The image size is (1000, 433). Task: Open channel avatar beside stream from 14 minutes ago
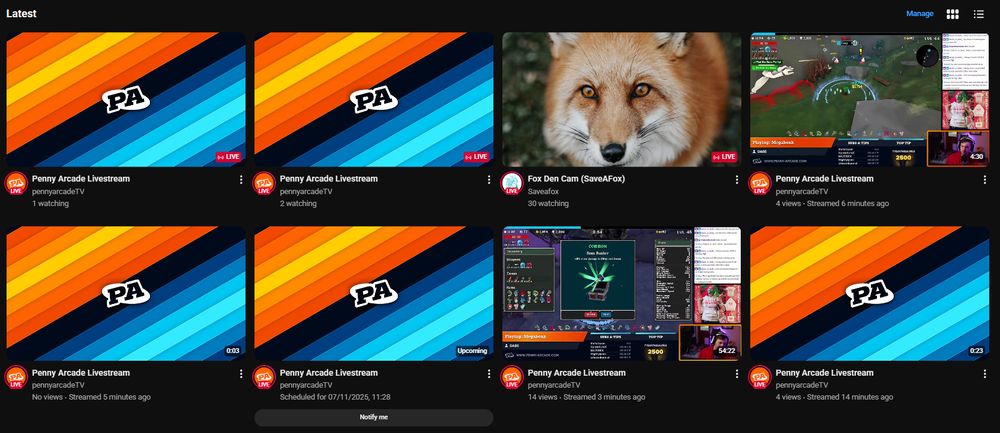pos(760,378)
